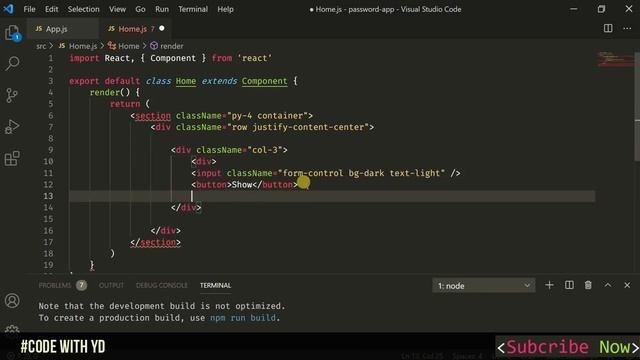Close the terminal panel
The image size is (640, 360).
click(x=627, y=285)
